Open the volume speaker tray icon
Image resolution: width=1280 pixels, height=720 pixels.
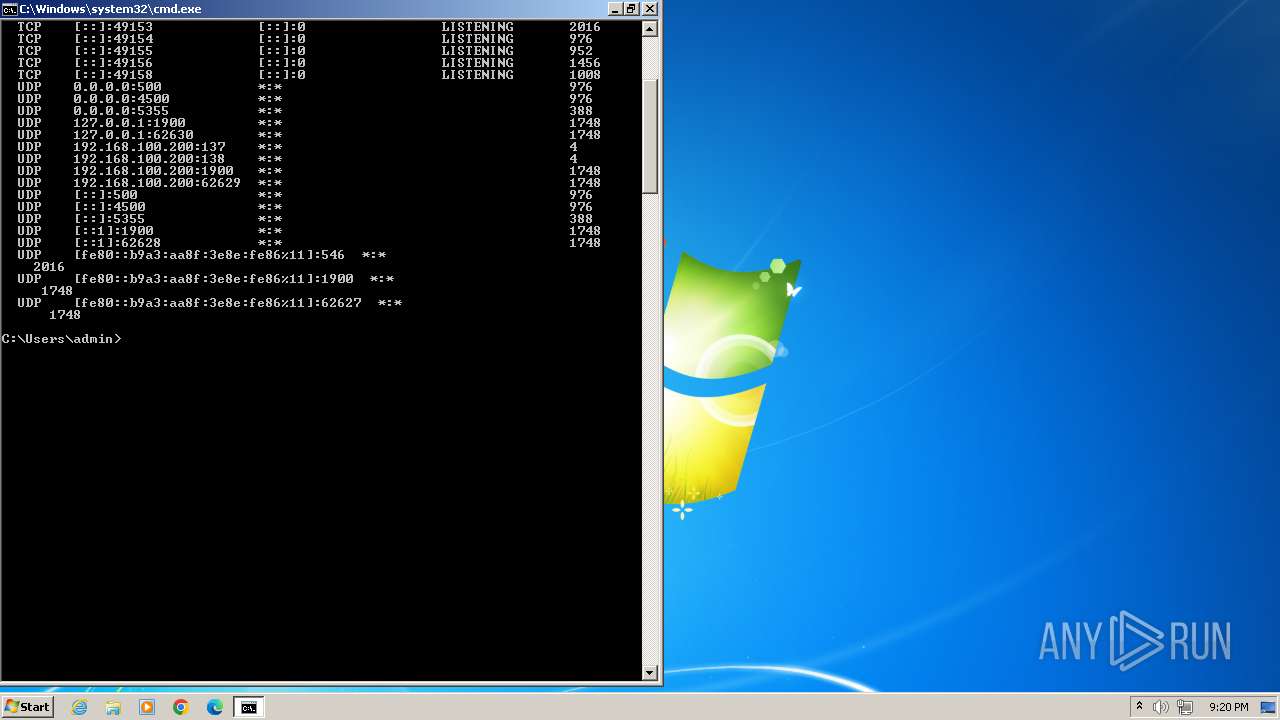tap(1161, 707)
